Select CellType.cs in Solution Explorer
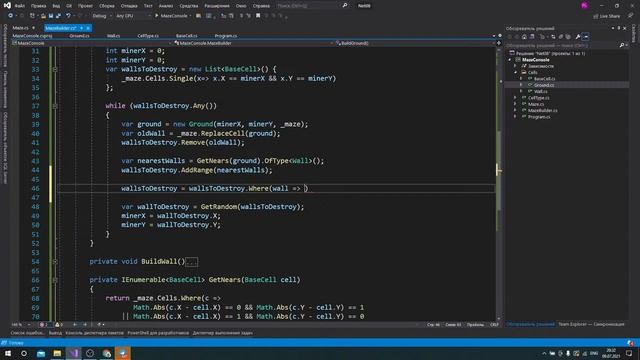 click(x=539, y=98)
